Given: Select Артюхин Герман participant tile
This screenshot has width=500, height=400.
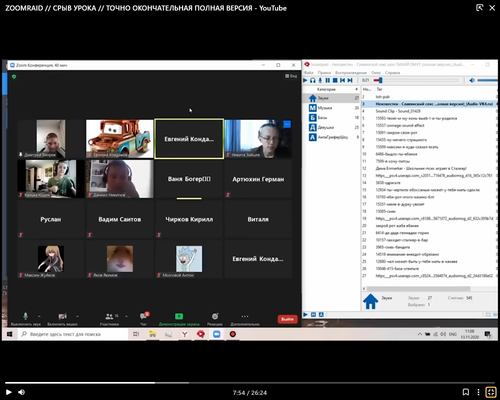Looking at the screenshot, I should click(258, 179).
